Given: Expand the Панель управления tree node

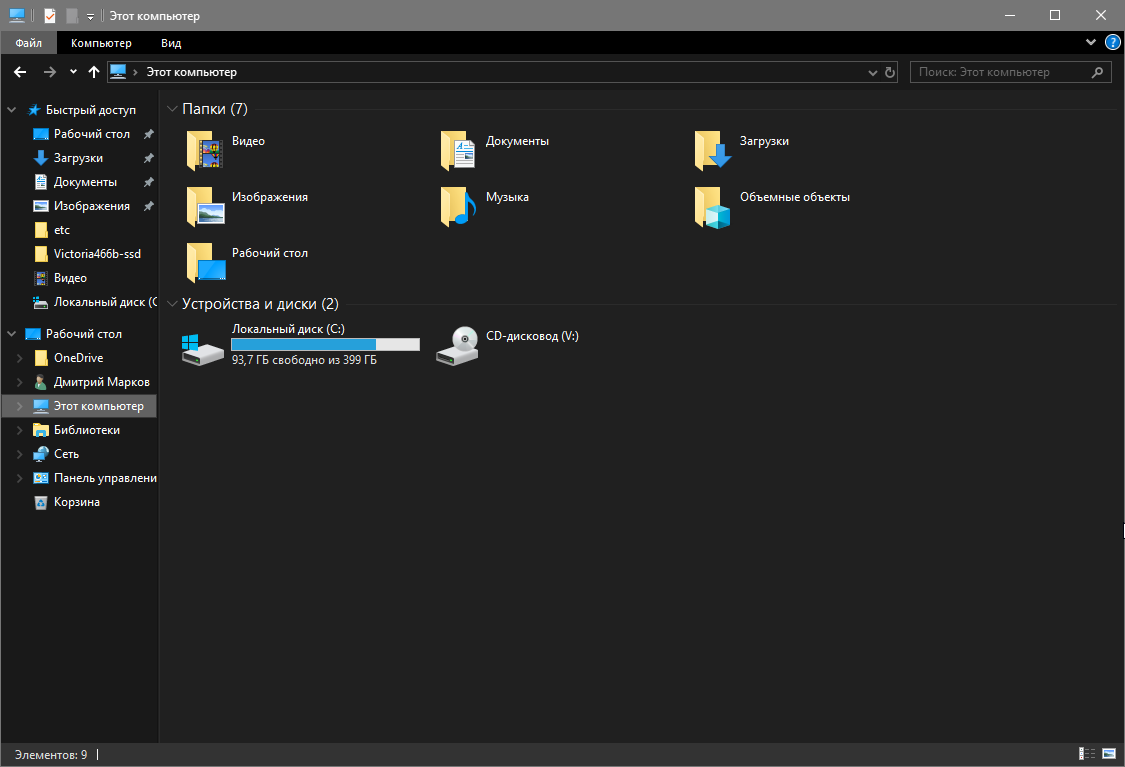Looking at the screenshot, I should click(20, 478).
